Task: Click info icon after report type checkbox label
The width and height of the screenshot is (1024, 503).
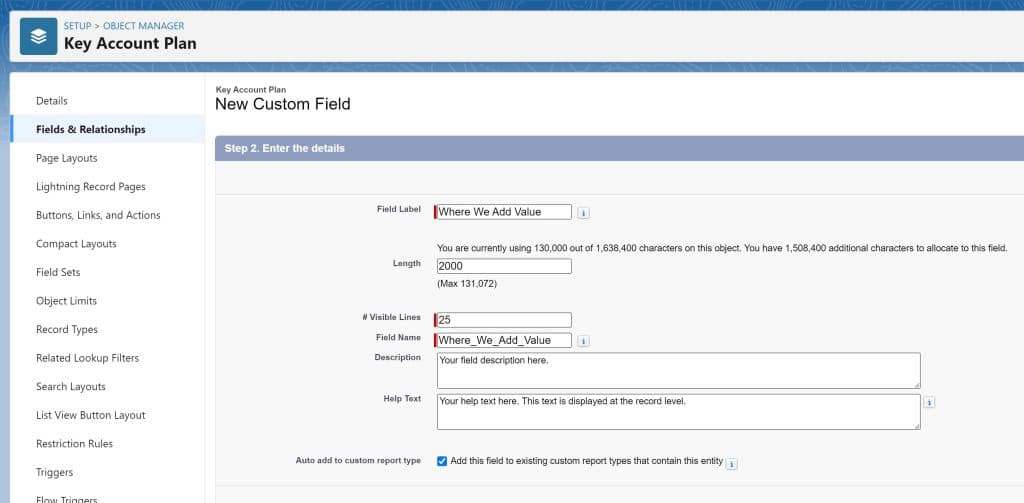Action: 731,464
